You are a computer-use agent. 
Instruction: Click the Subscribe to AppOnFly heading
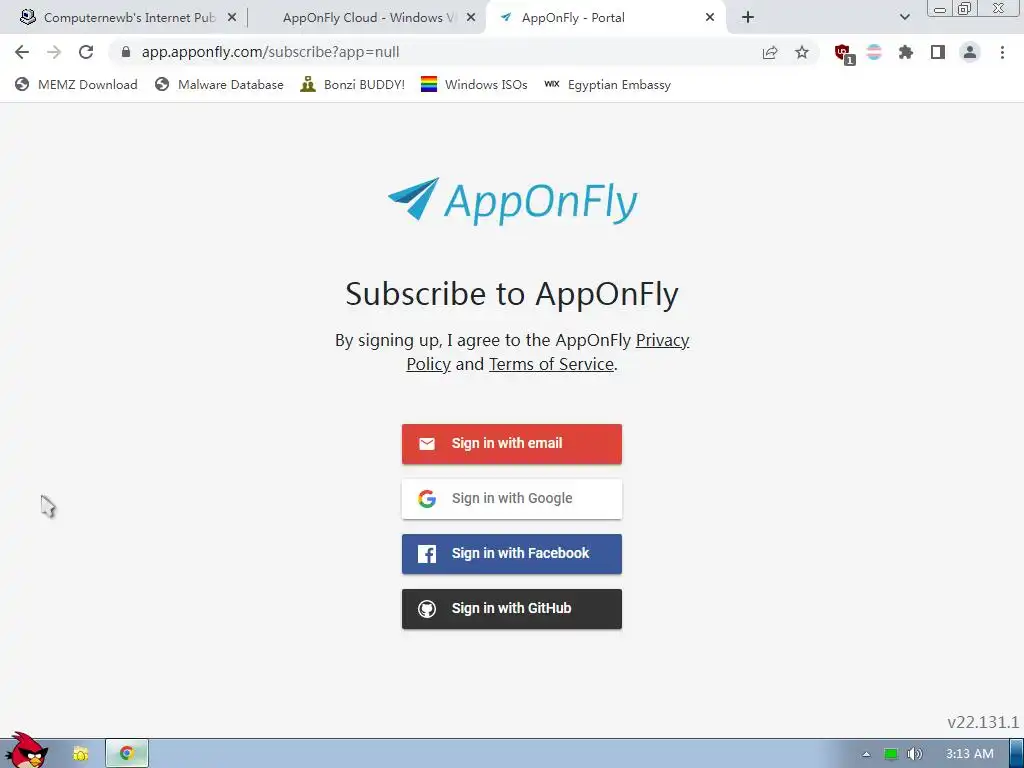pos(512,294)
